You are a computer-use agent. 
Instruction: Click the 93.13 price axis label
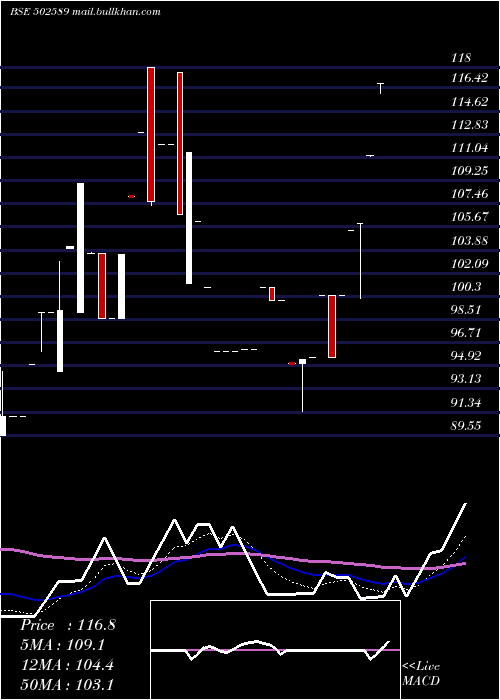click(466, 379)
